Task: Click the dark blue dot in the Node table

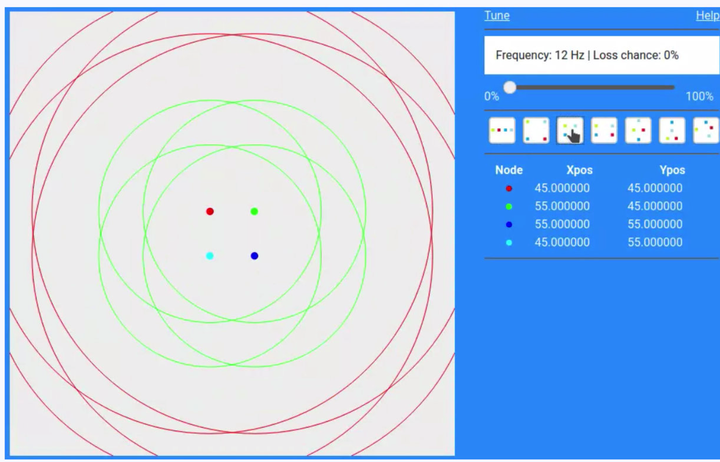Action: (x=509, y=225)
